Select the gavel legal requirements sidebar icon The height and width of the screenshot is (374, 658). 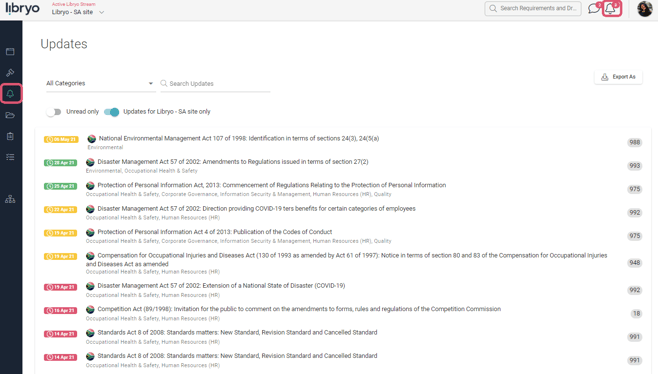click(10, 73)
